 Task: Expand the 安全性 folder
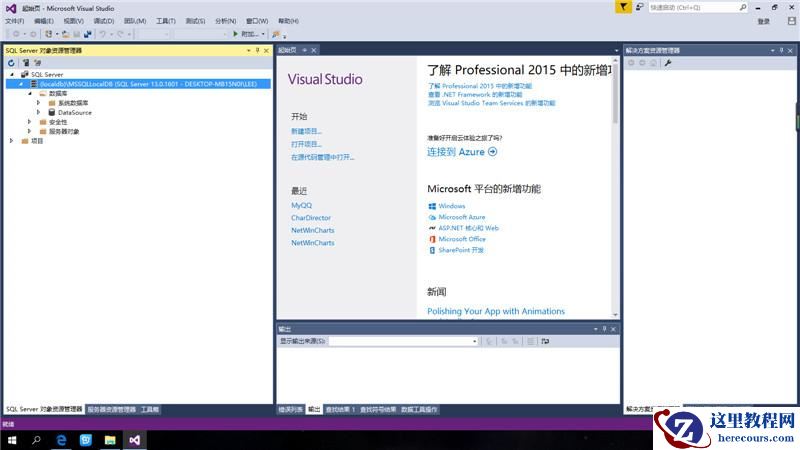click(x=29, y=122)
